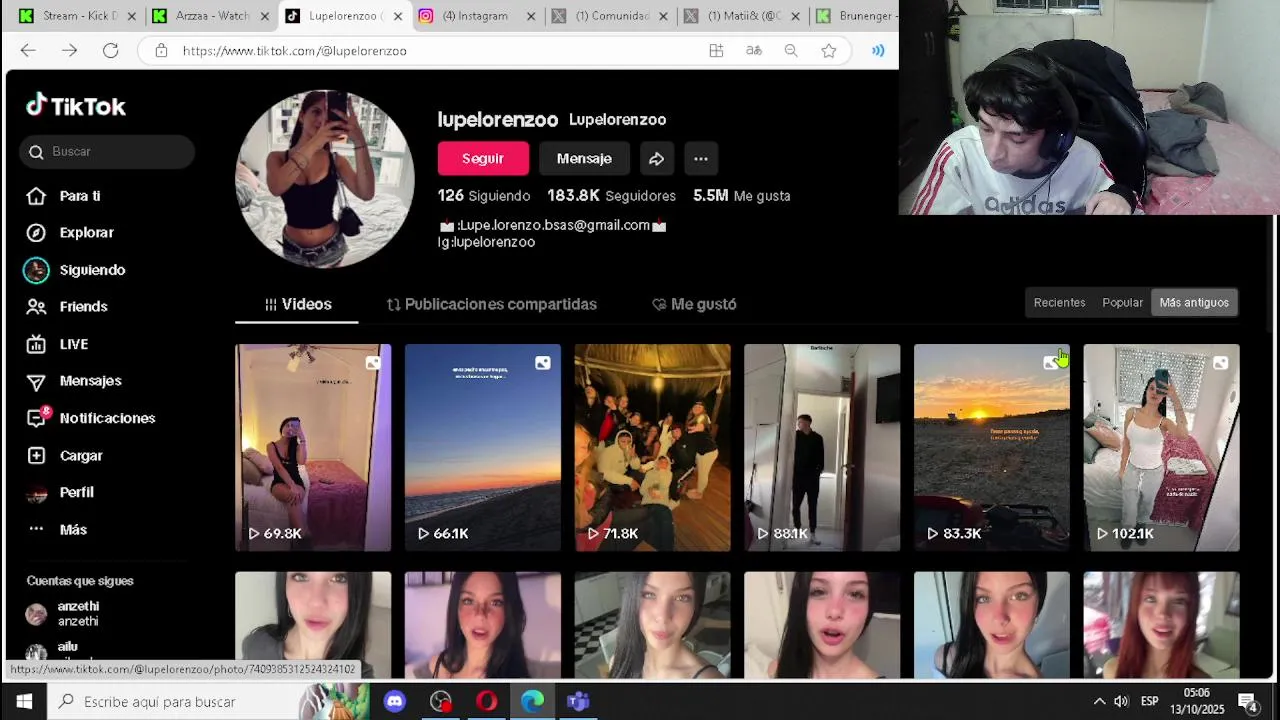This screenshot has width=1280, height=720.
Task: Click the Mensaje button
Action: (x=584, y=159)
